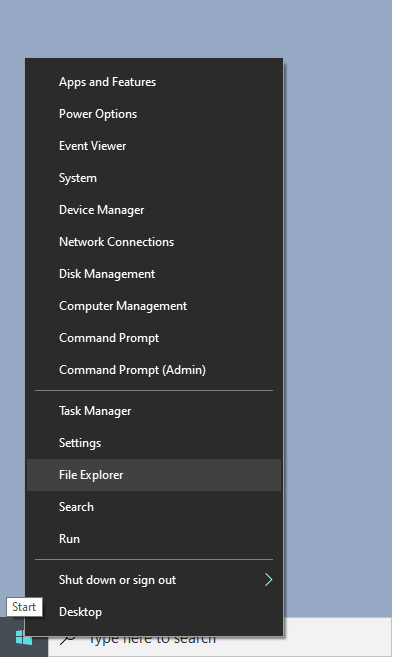Viewport: 393px width, 658px height.
Task: Open Task Manager
Action: (x=154, y=411)
